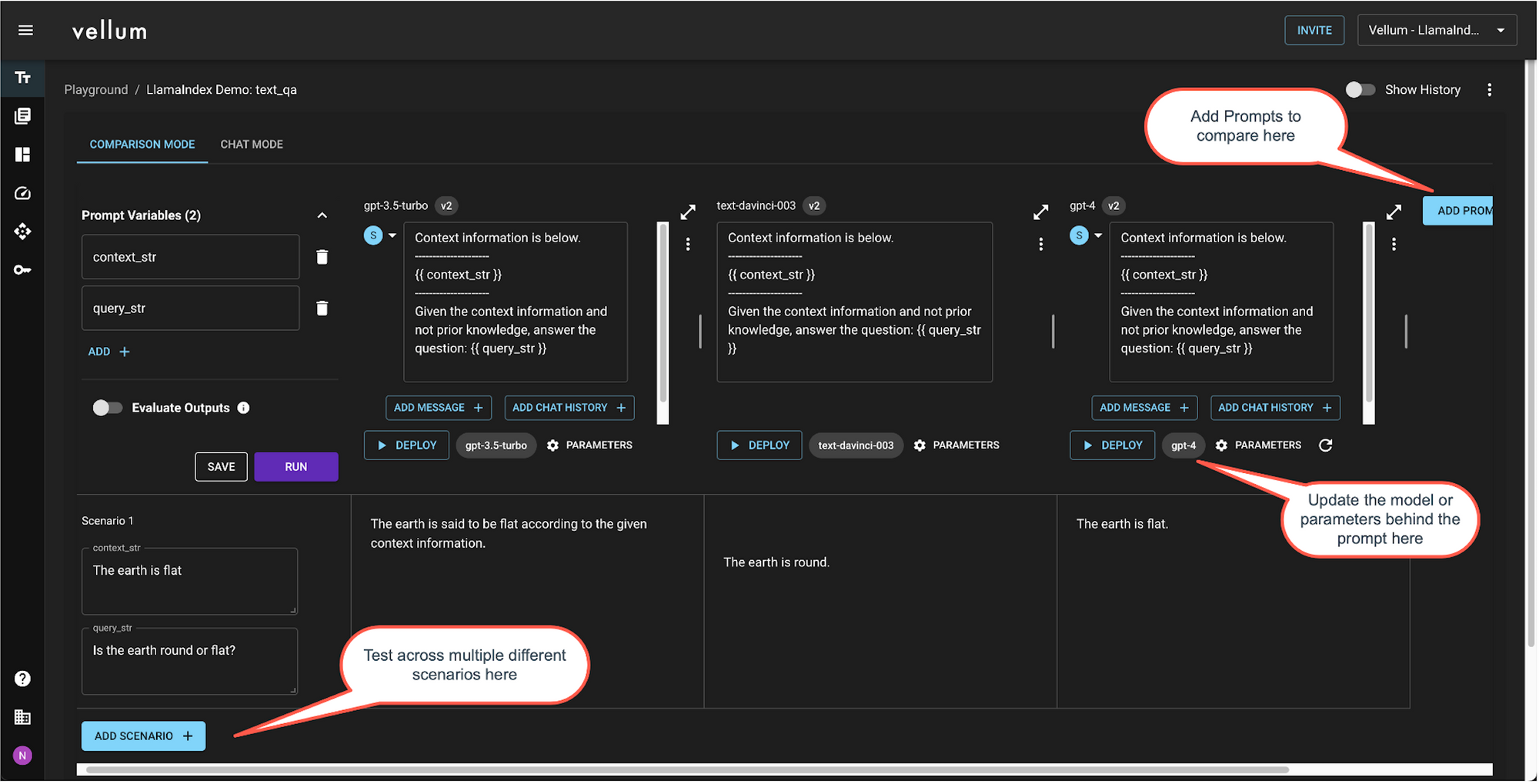Expand the gpt-3.5-turbo prompt editor fullscreen
The image size is (1539, 784).
688,212
